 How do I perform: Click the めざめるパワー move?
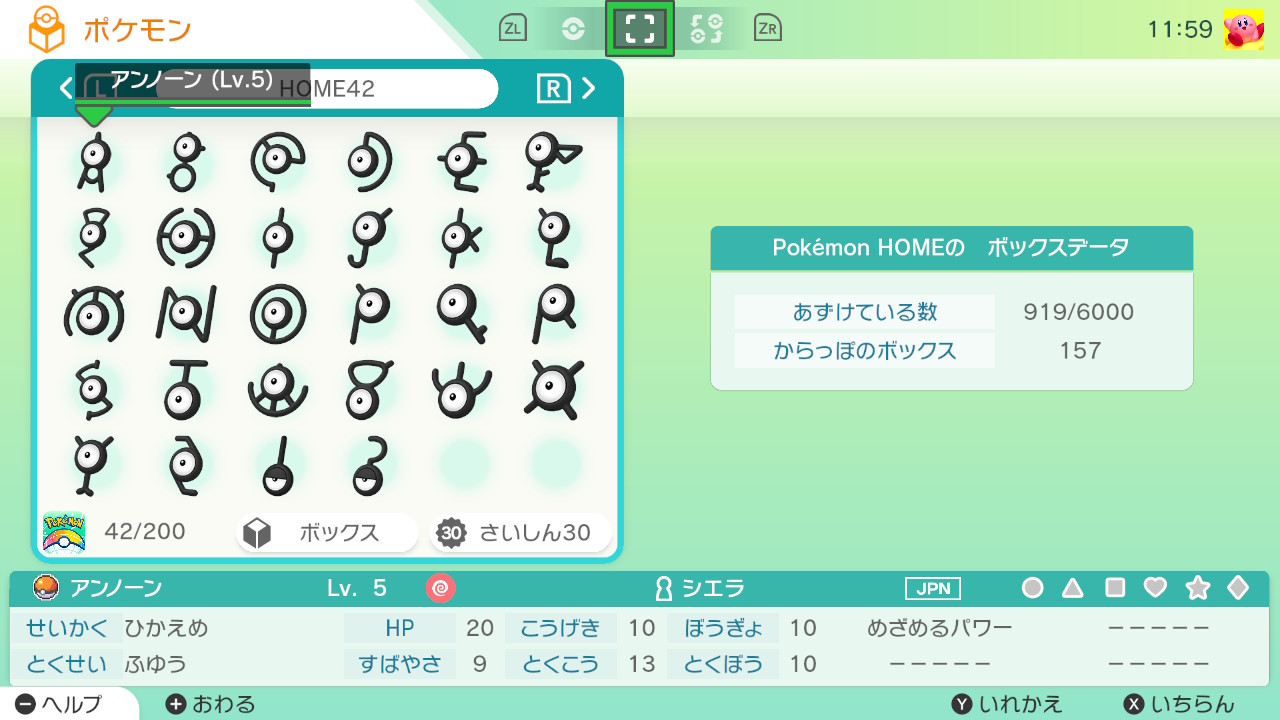point(940,628)
